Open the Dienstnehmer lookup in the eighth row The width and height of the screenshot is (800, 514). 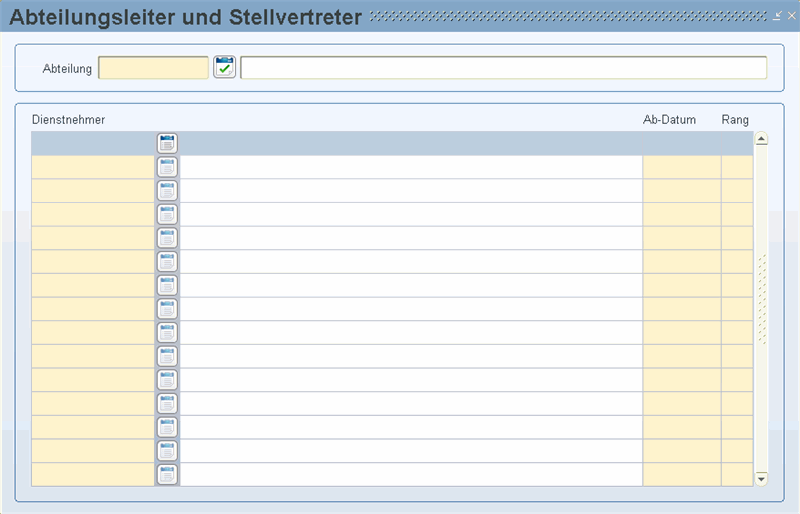pos(167,309)
